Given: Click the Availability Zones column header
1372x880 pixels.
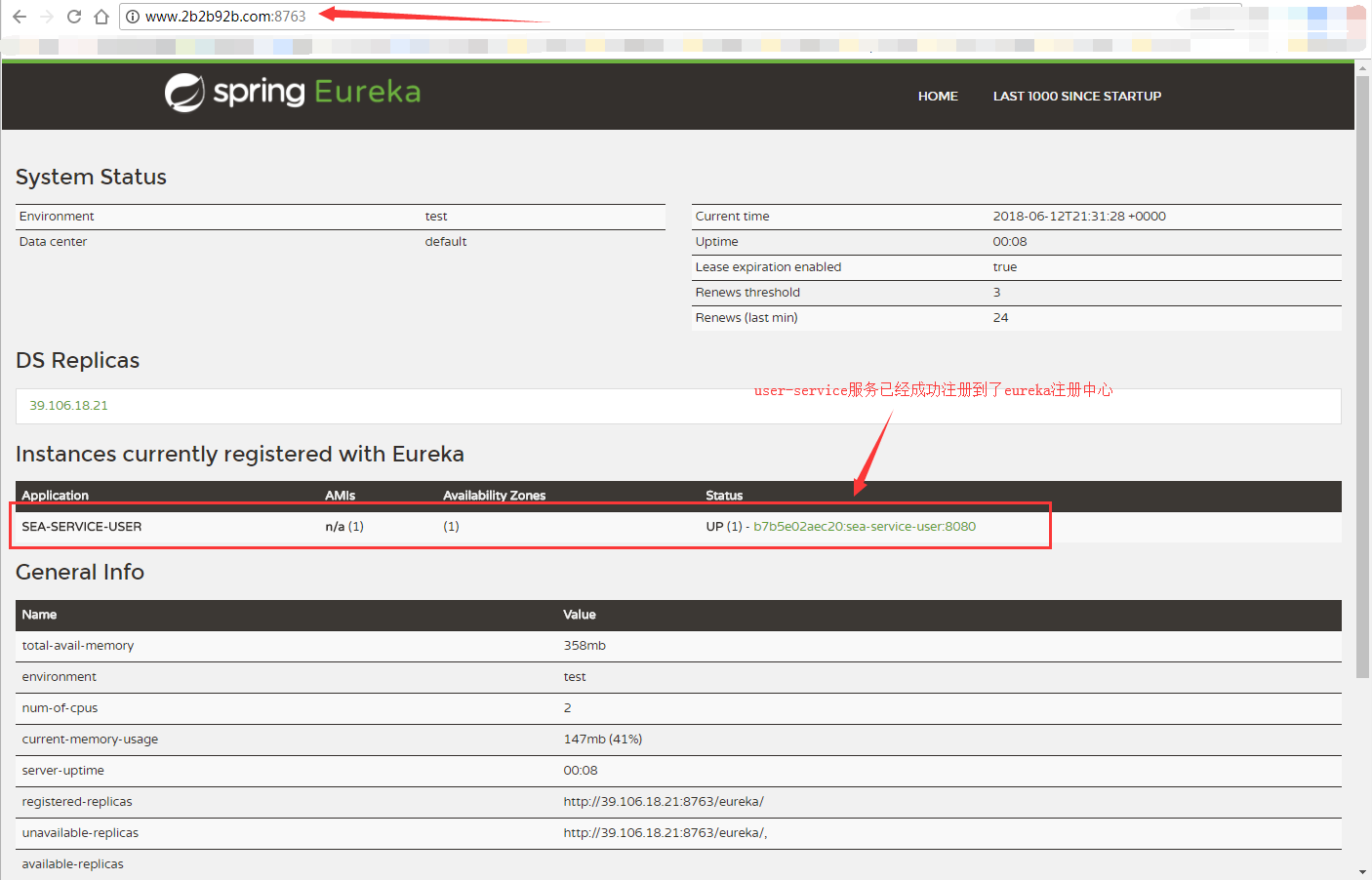Looking at the screenshot, I should tap(495, 496).
